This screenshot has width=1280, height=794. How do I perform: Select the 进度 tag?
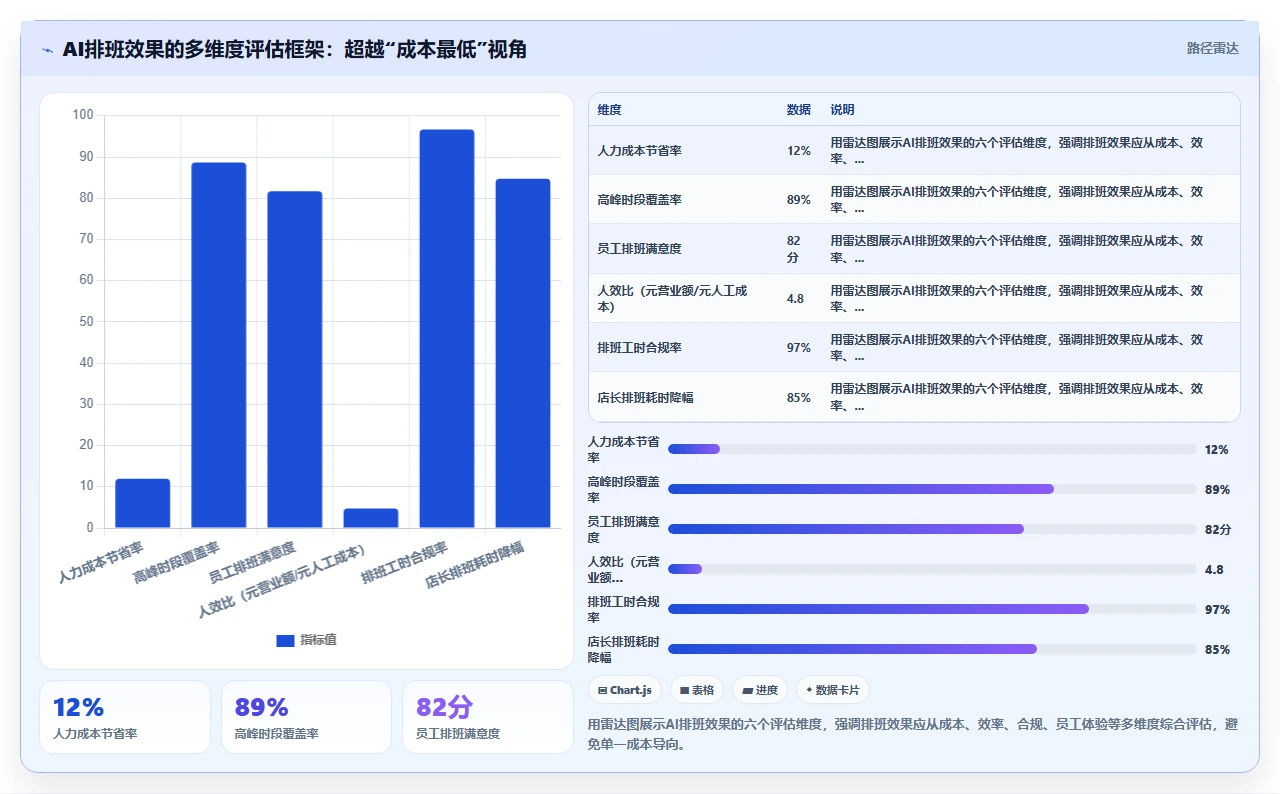(760, 690)
